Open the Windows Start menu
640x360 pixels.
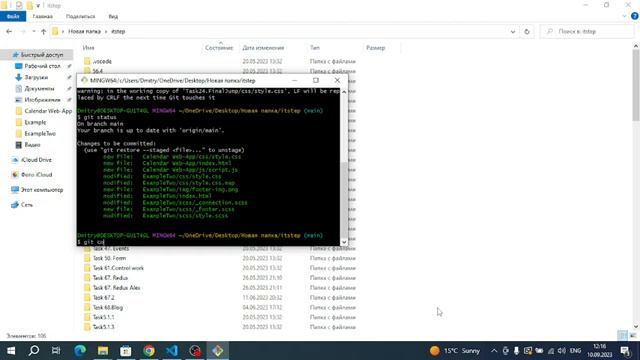pyautogui.click(x=11, y=351)
